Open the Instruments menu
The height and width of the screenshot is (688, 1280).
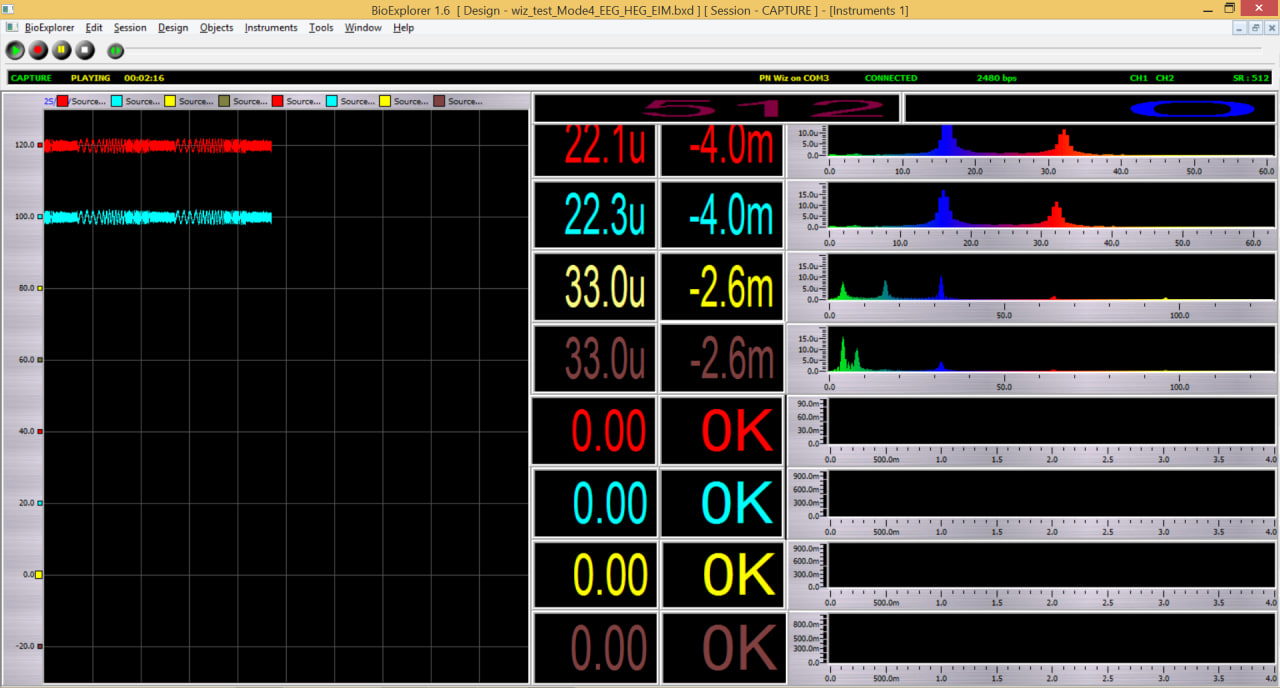271,28
